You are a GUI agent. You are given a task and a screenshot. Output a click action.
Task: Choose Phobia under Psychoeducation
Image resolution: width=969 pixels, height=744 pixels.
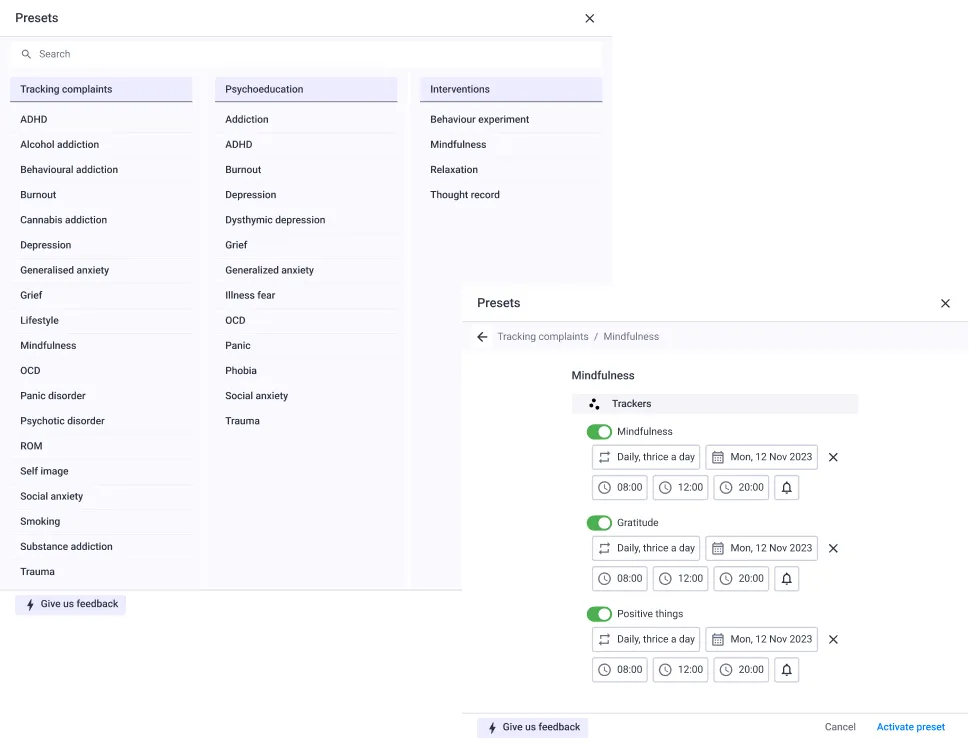pyautogui.click(x=306, y=371)
